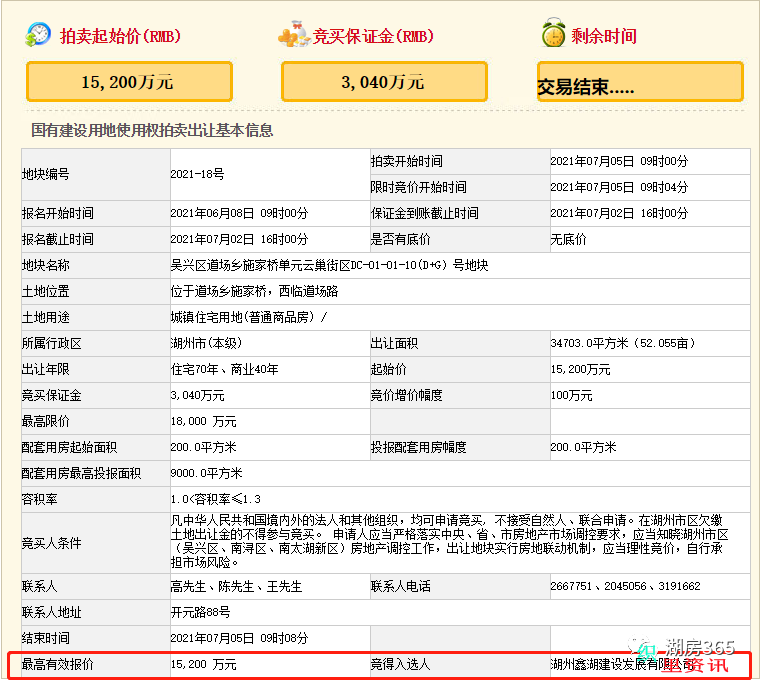Select auction start time 2021年07月05日 09时00分

619,161
